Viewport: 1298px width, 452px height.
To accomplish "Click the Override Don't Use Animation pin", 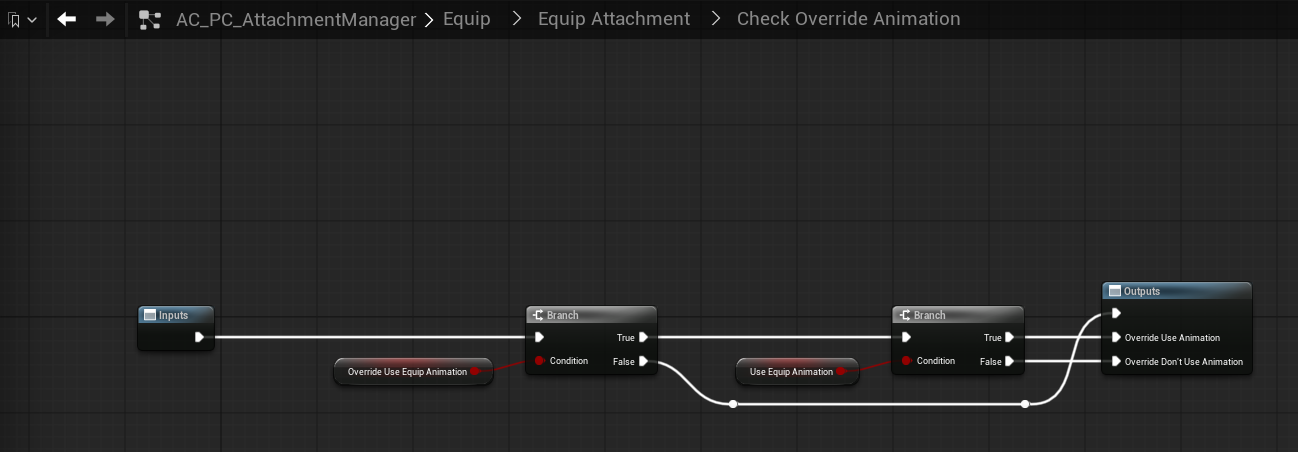I will click(x=1116, y=361).
